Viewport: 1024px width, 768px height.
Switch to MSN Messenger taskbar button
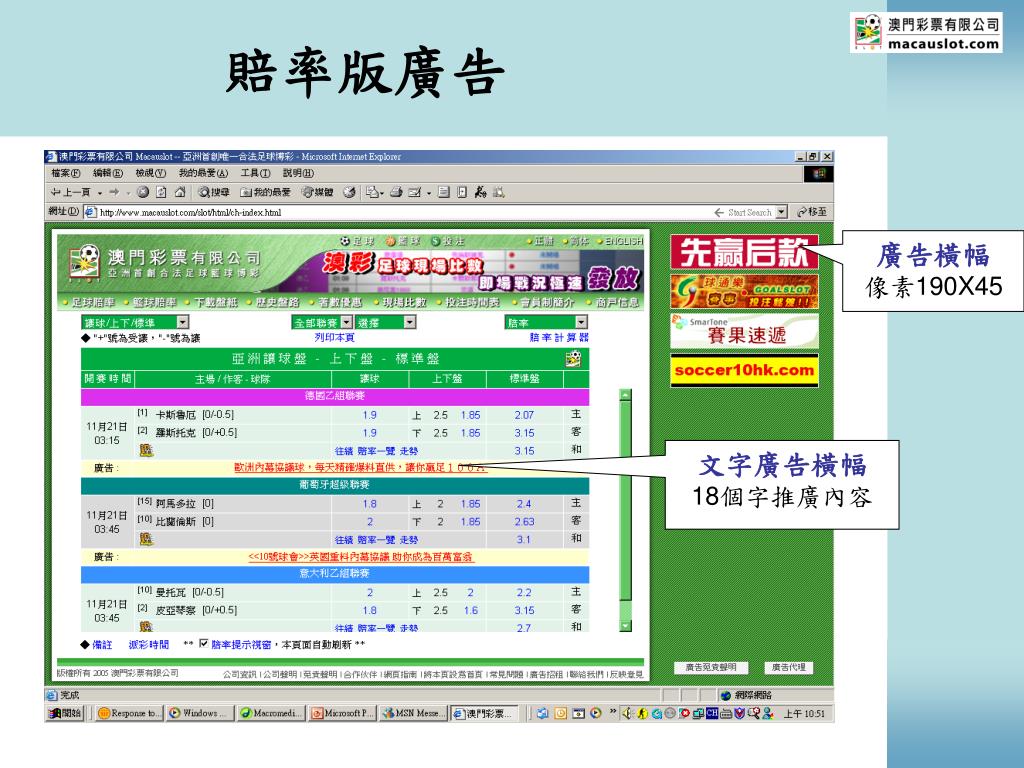click(x=413, y=713)
